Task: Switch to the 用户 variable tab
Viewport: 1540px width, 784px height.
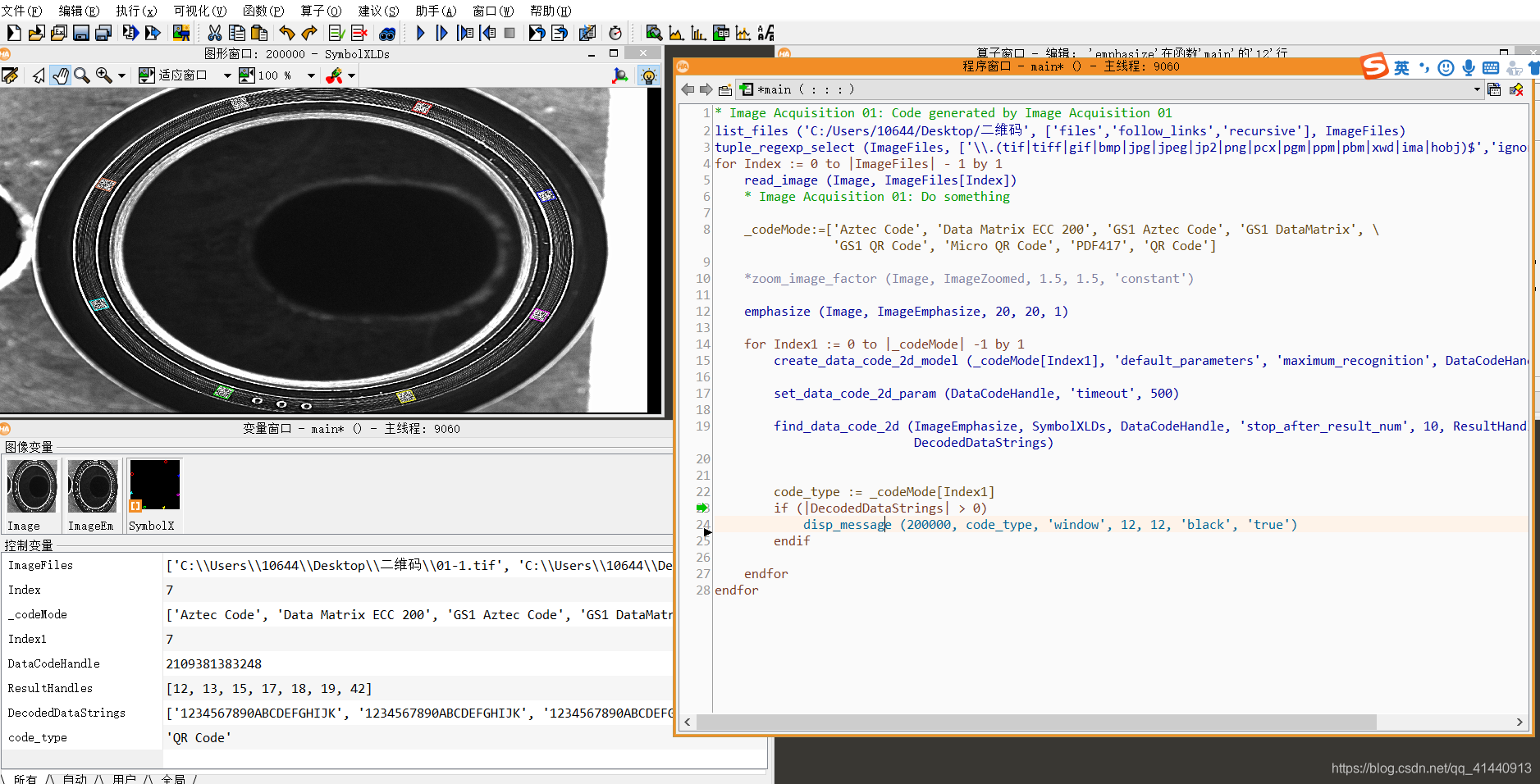Action: [x=124, y=778]
